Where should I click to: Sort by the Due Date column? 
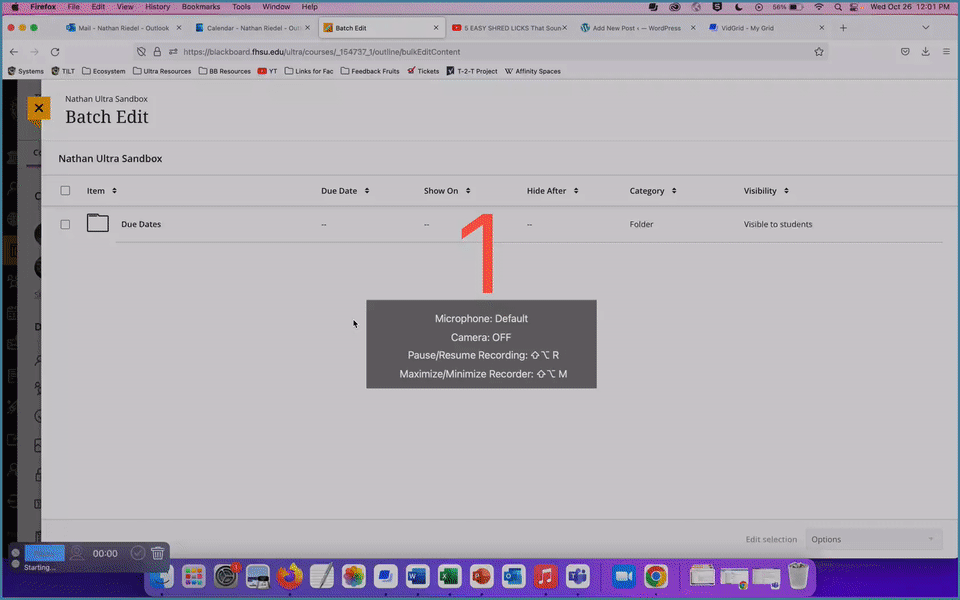tap(345, 190)
